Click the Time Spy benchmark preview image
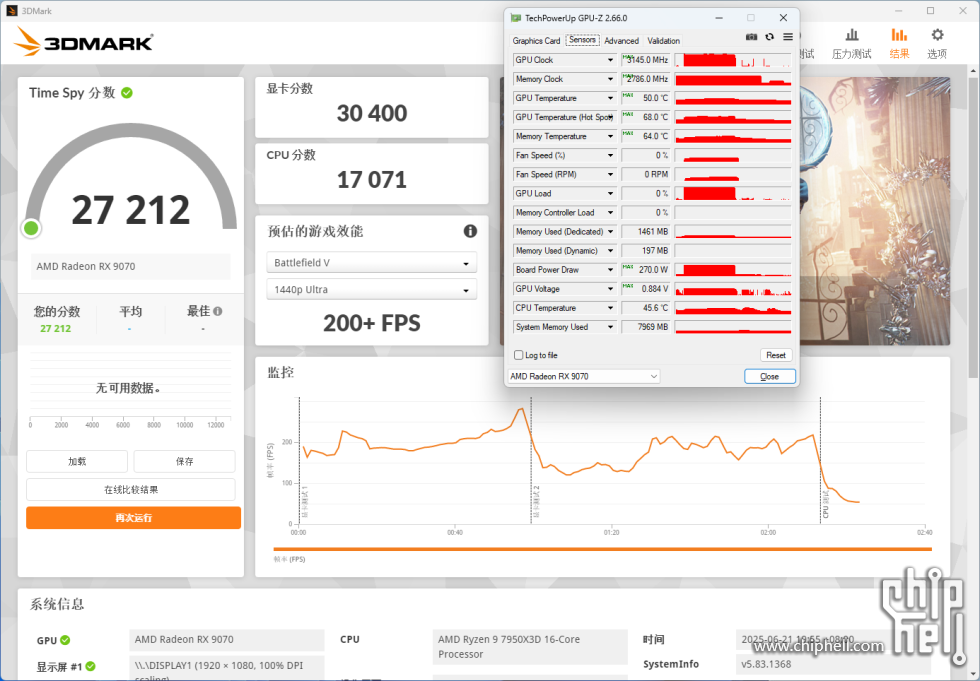The width and height of the screenshot is (980, 681). pyautogui.click(x=874, y=211)
